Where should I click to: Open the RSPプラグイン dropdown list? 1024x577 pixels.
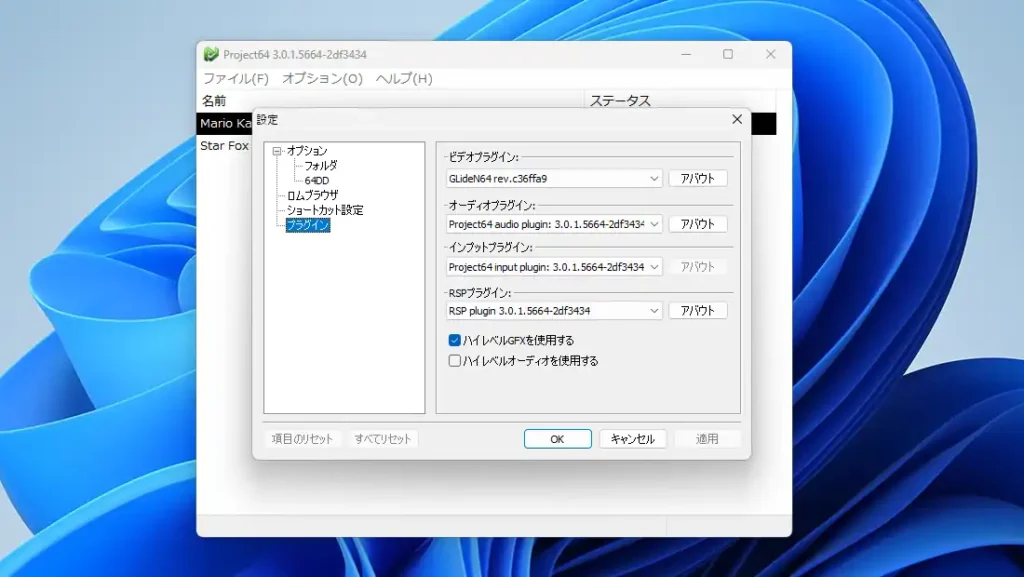point(656,310)
